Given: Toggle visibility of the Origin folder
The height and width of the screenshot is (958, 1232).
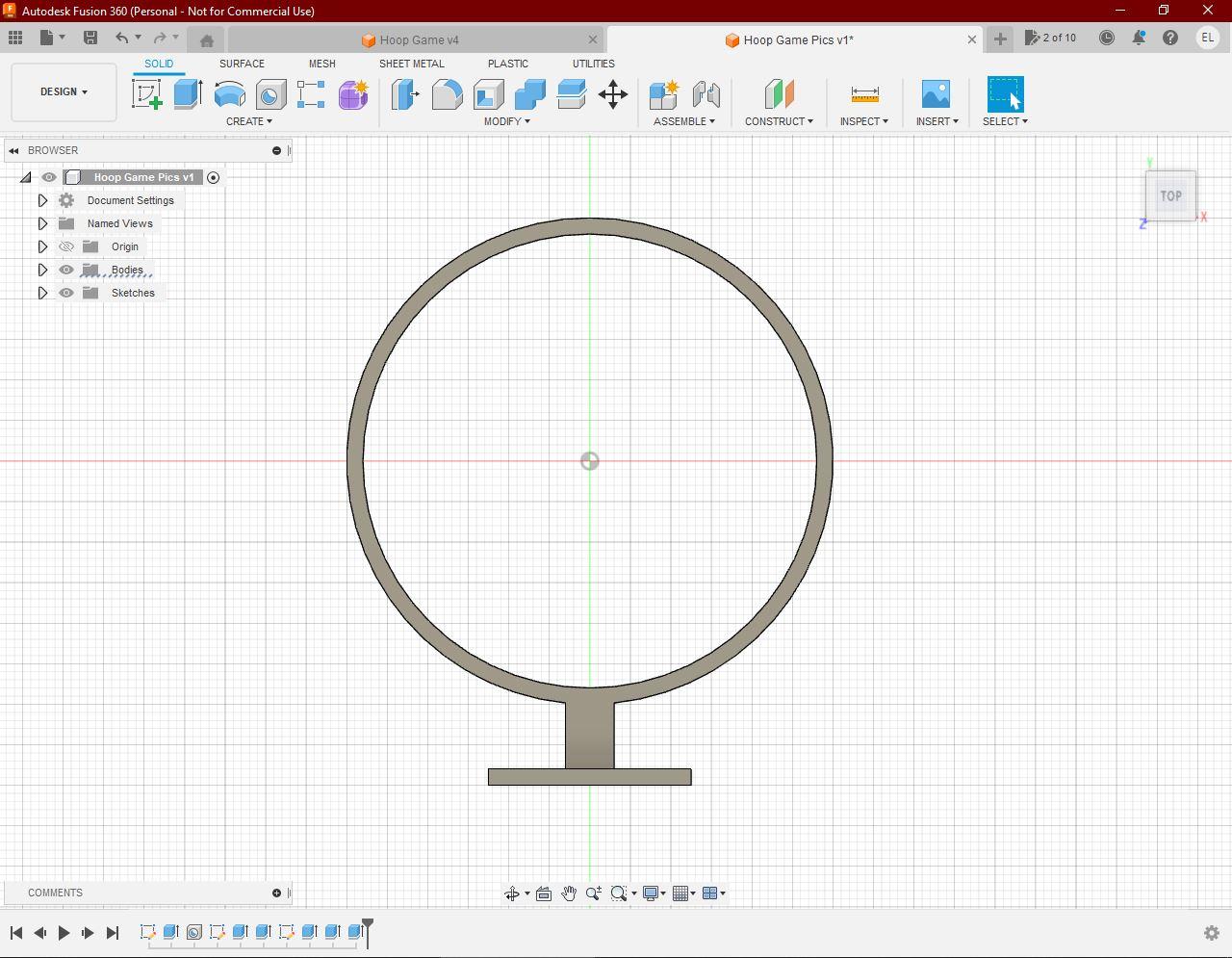Looking at the screenshot, I should click(66, 246).
